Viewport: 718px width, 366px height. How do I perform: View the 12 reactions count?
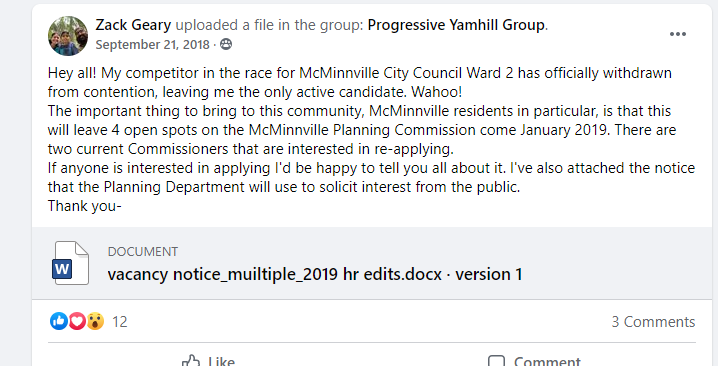[120, 322]
